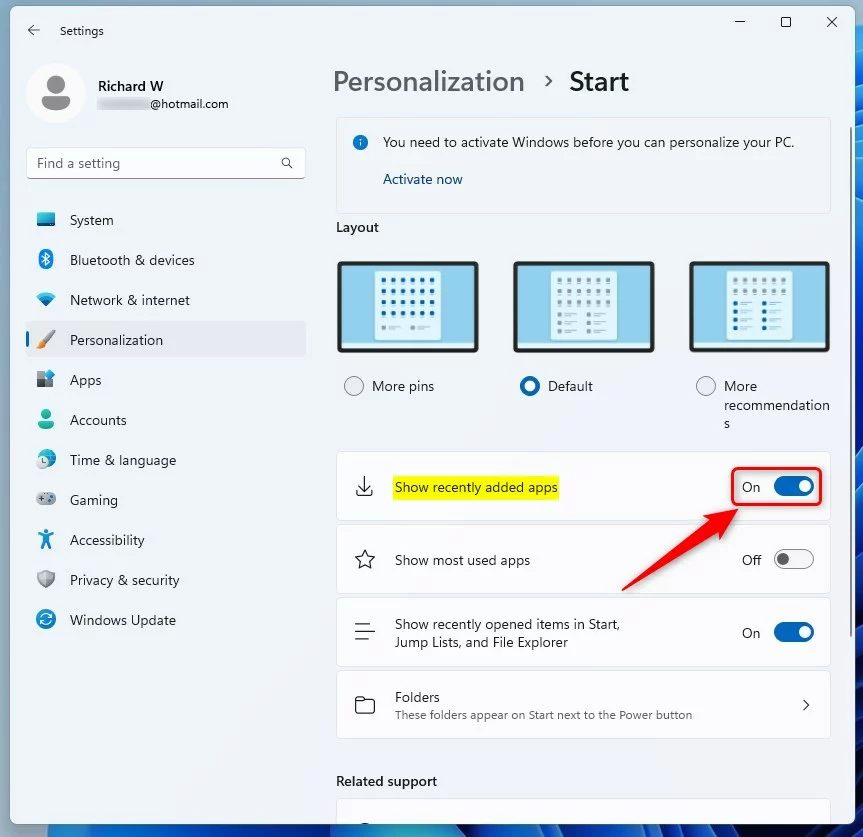The image size is (863, 837).
Task: Select the More pins layout option
Action: [x=353, y=385]
